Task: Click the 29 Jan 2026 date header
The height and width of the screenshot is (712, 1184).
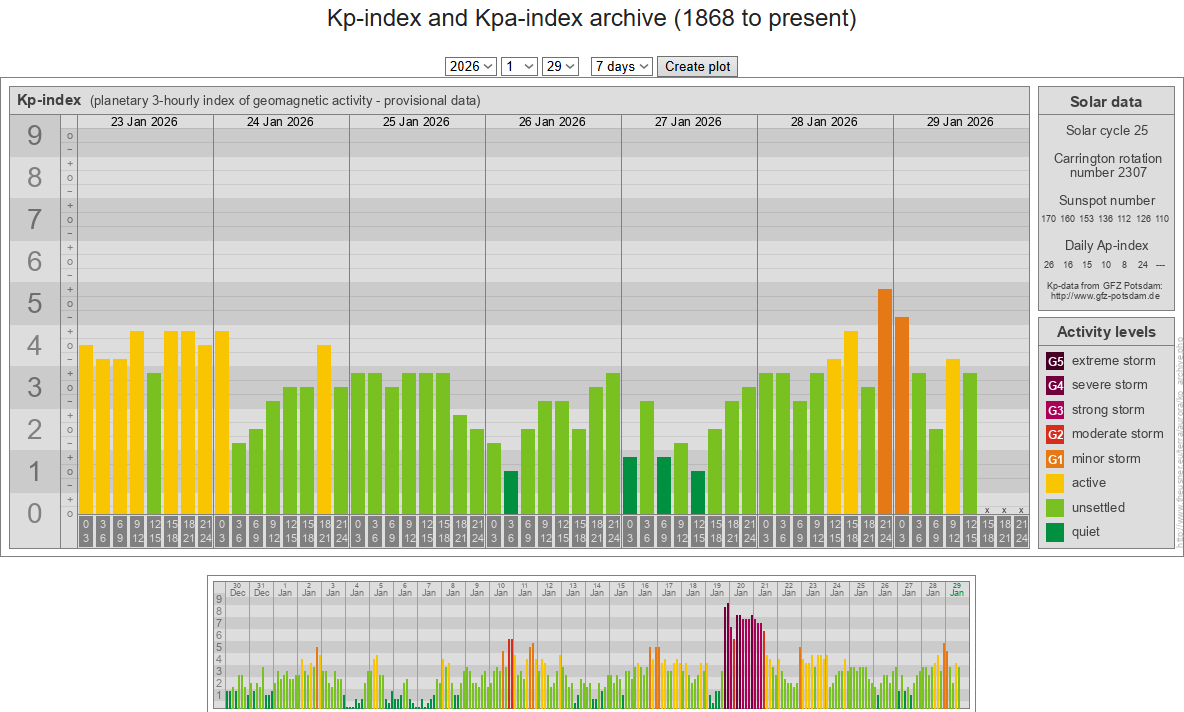Action: pos(960,122)
